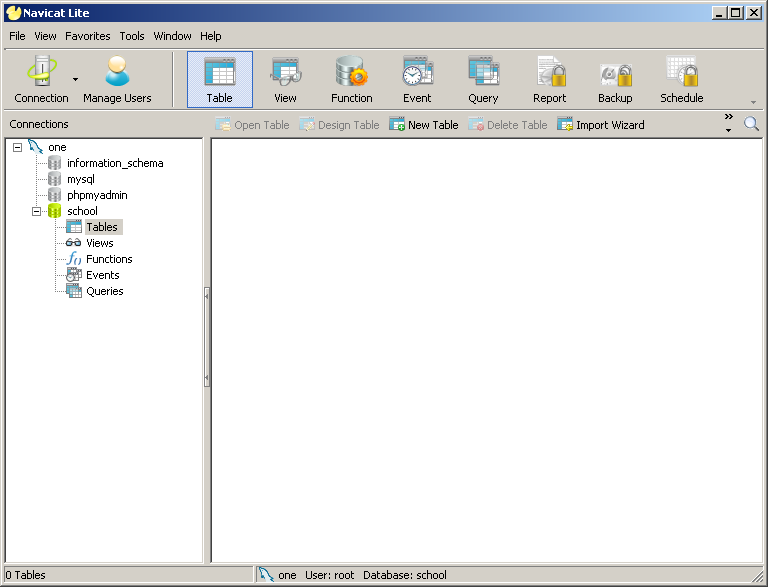The height and width of the screenshot is (587, 768).
Task: Open the File menu
Action: coord(17,36)
